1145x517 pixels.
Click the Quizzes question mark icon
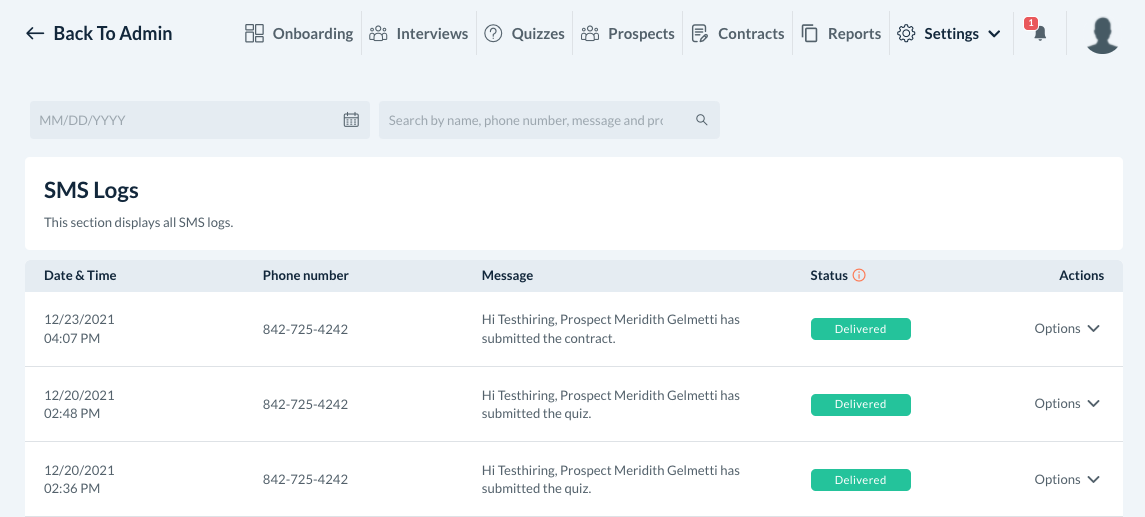(x=493, y=34)
